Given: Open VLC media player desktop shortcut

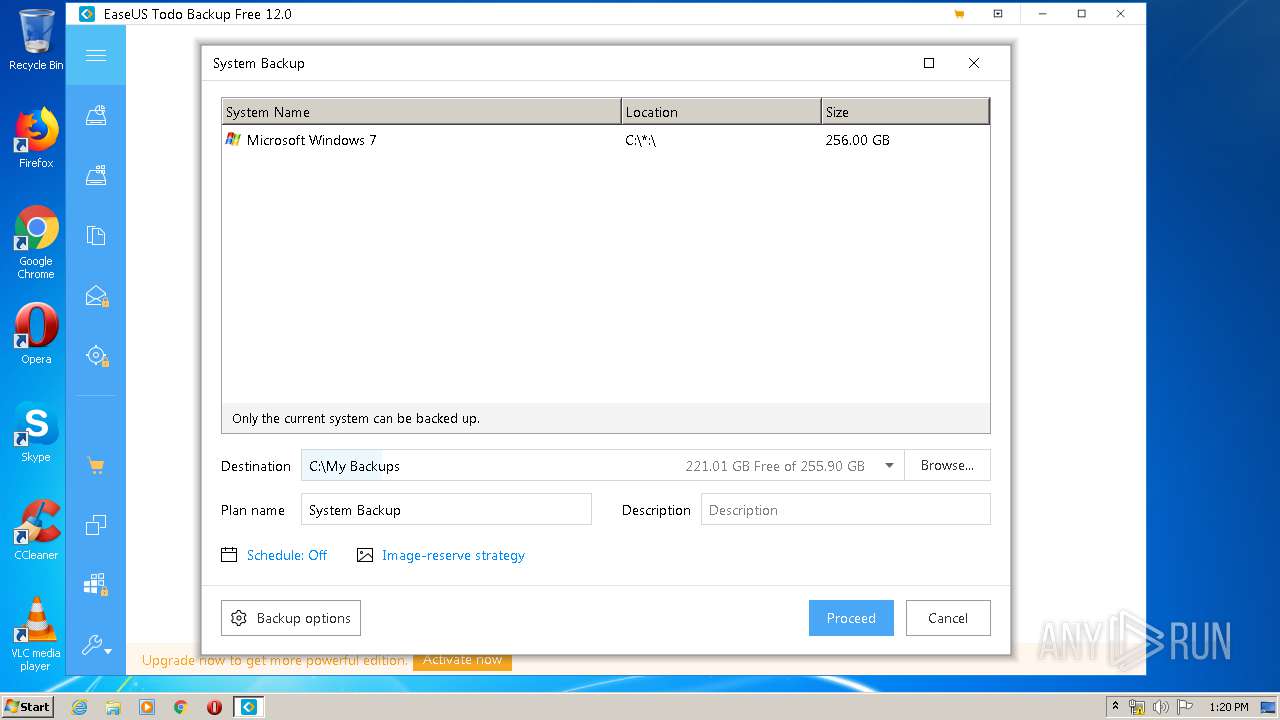Looking at the screenshot, I should [x=36, y=634].
